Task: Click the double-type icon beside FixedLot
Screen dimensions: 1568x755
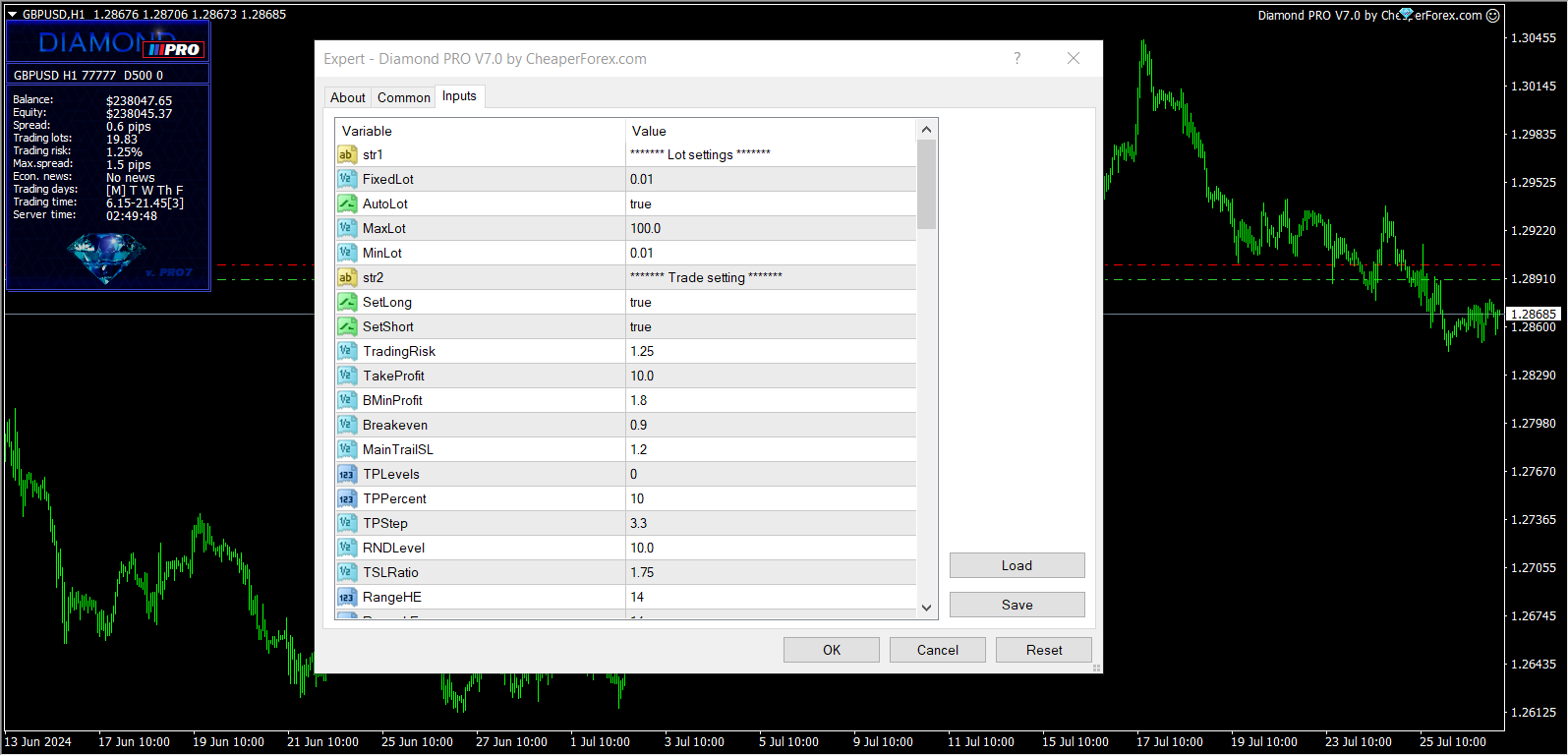Action: click(347, 179)
